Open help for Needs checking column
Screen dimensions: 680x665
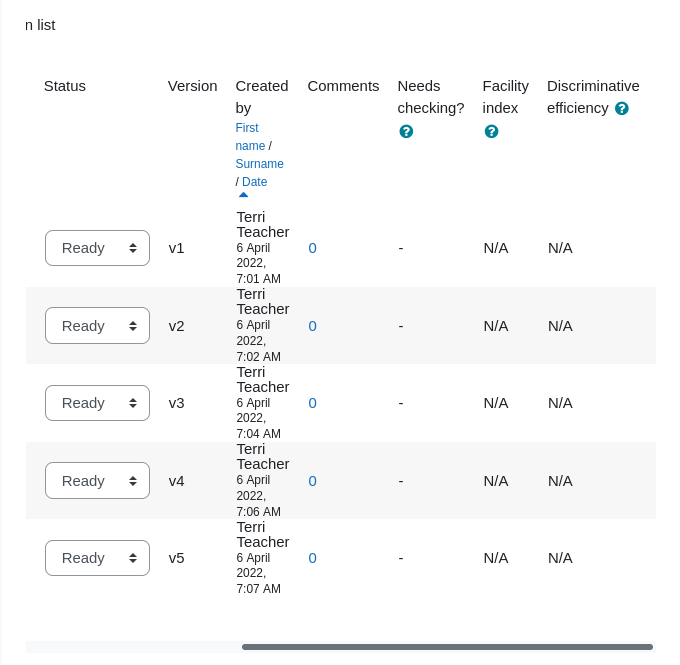pyautogui.click(x=406, y=131)
